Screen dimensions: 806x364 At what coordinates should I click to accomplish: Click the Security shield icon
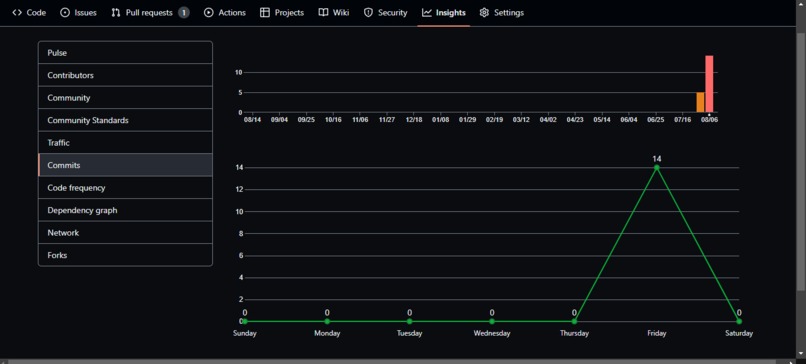tap(368, 13)
